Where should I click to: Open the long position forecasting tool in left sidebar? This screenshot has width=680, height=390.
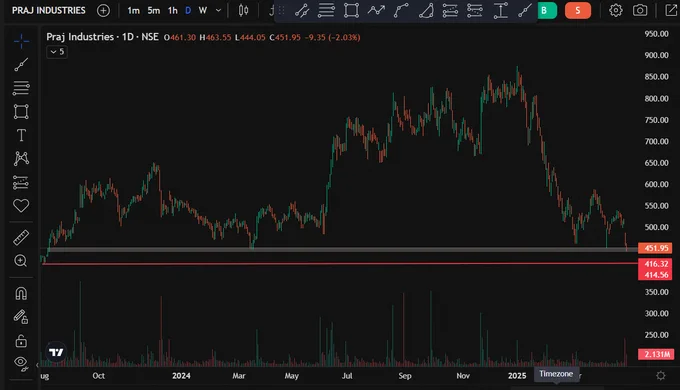tap(21, 183)
